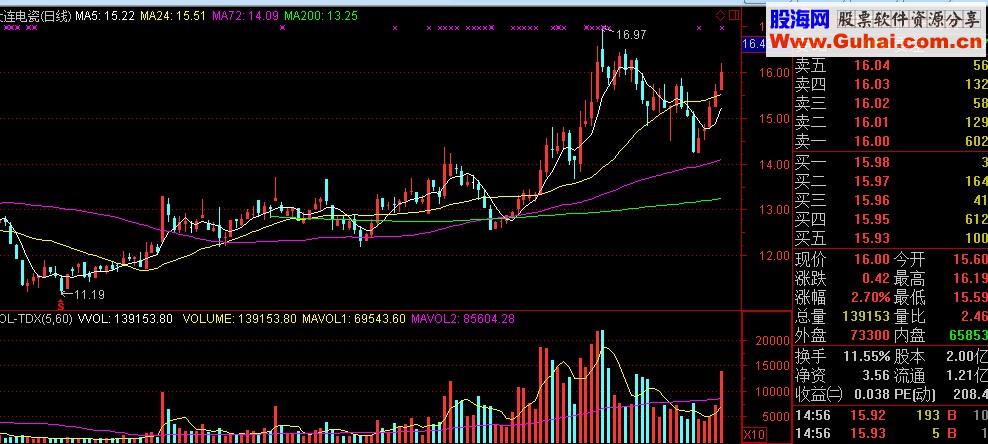
Task: Select the MA72: 14.09 indicator label
Action: [246, 16]
